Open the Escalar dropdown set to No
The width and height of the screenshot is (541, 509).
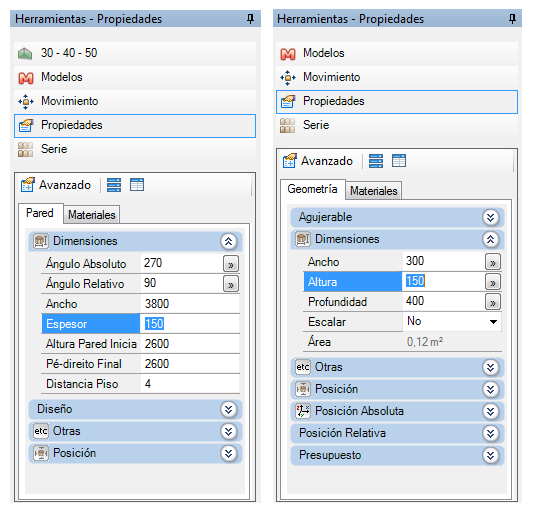point(452,322)
